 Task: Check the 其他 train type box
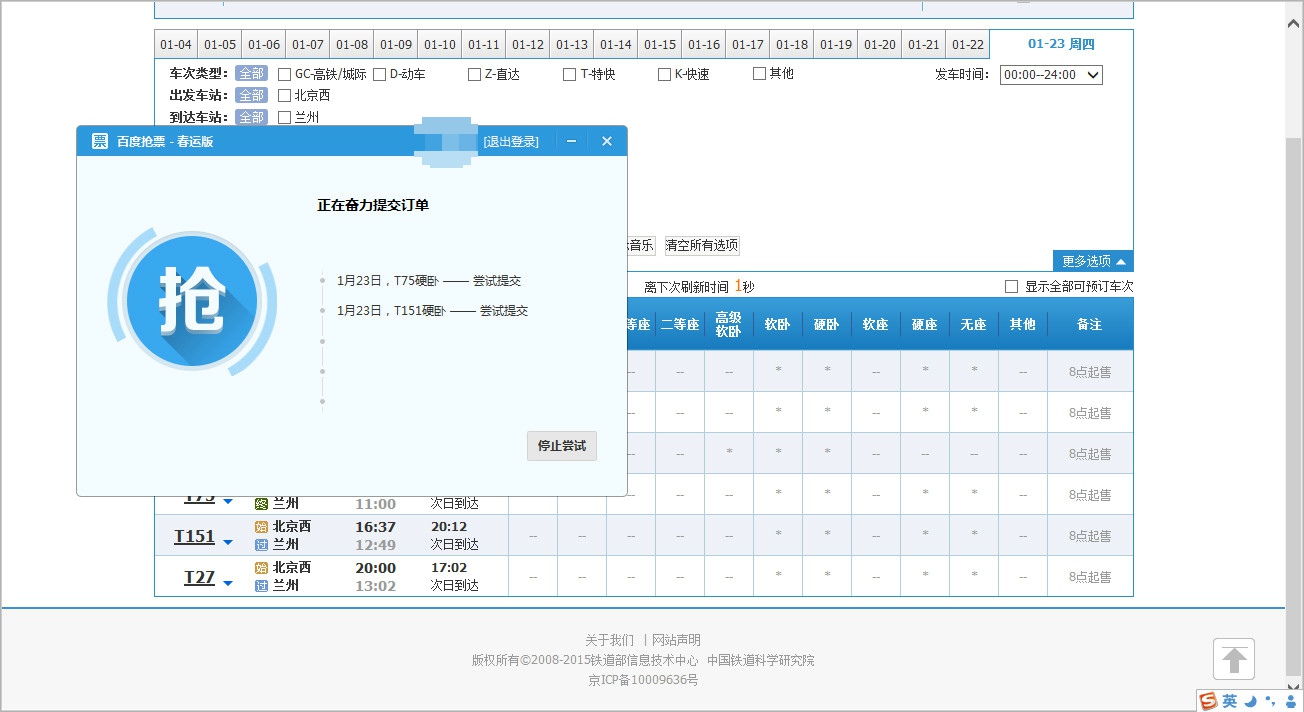click(759, 73)
